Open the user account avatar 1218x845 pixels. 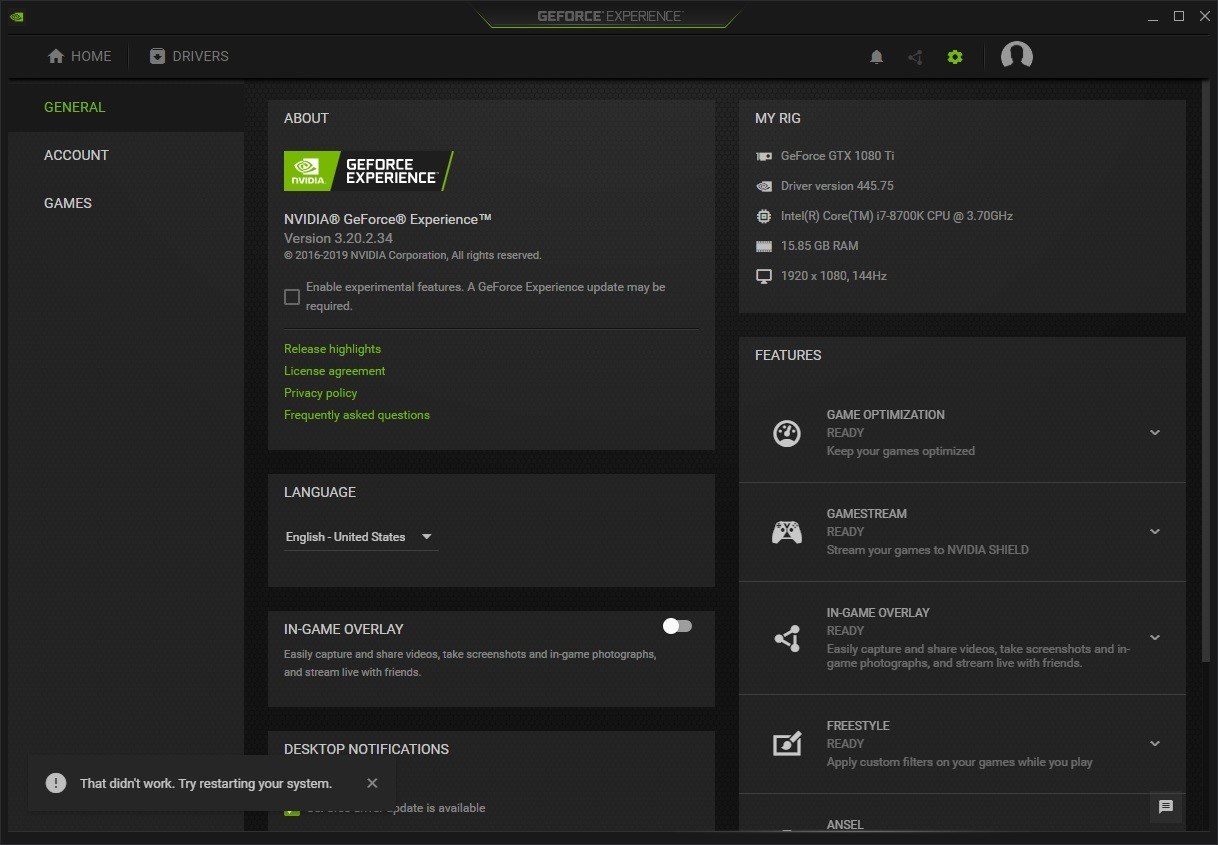tap(1017, 56)
